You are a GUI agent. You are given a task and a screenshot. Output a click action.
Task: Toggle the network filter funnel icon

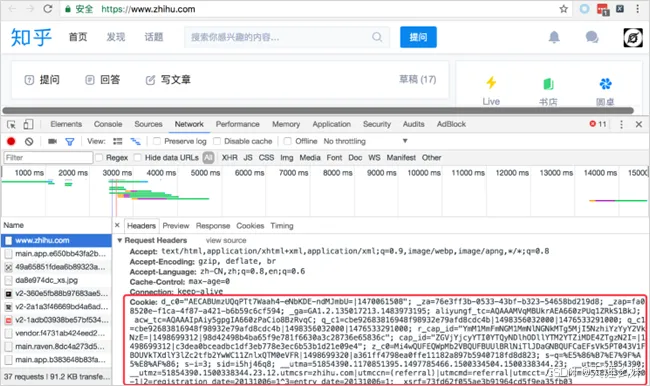70,142
